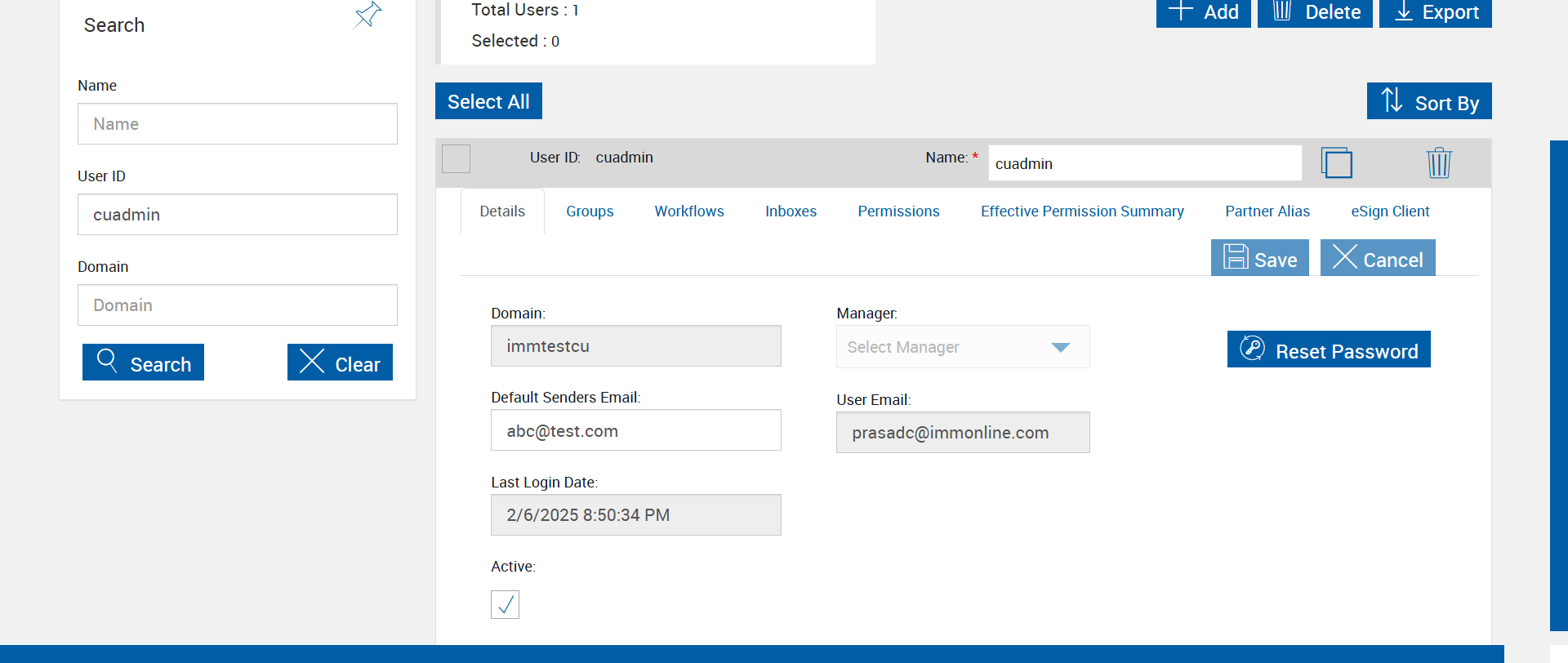Pin the Search panel with the pushpin icon
This screenshot has width=1568, height=663.
coord(367,15)
